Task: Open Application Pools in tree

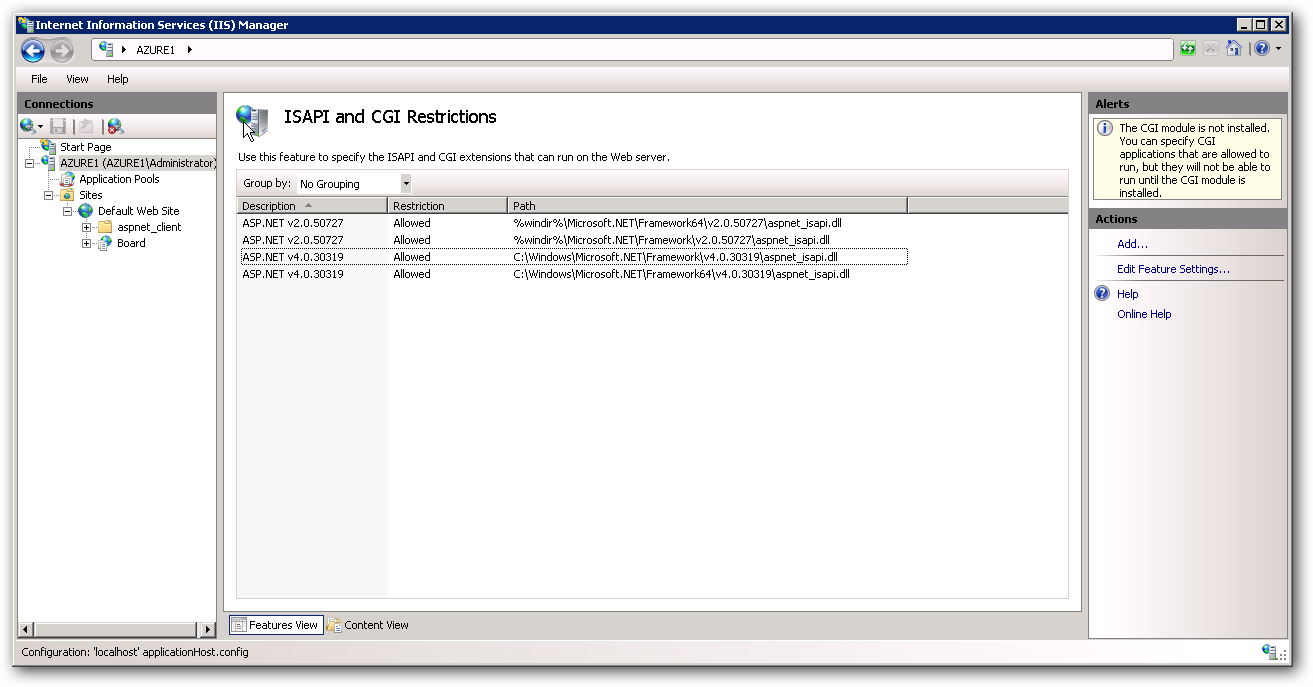Action: pos(119,179)
